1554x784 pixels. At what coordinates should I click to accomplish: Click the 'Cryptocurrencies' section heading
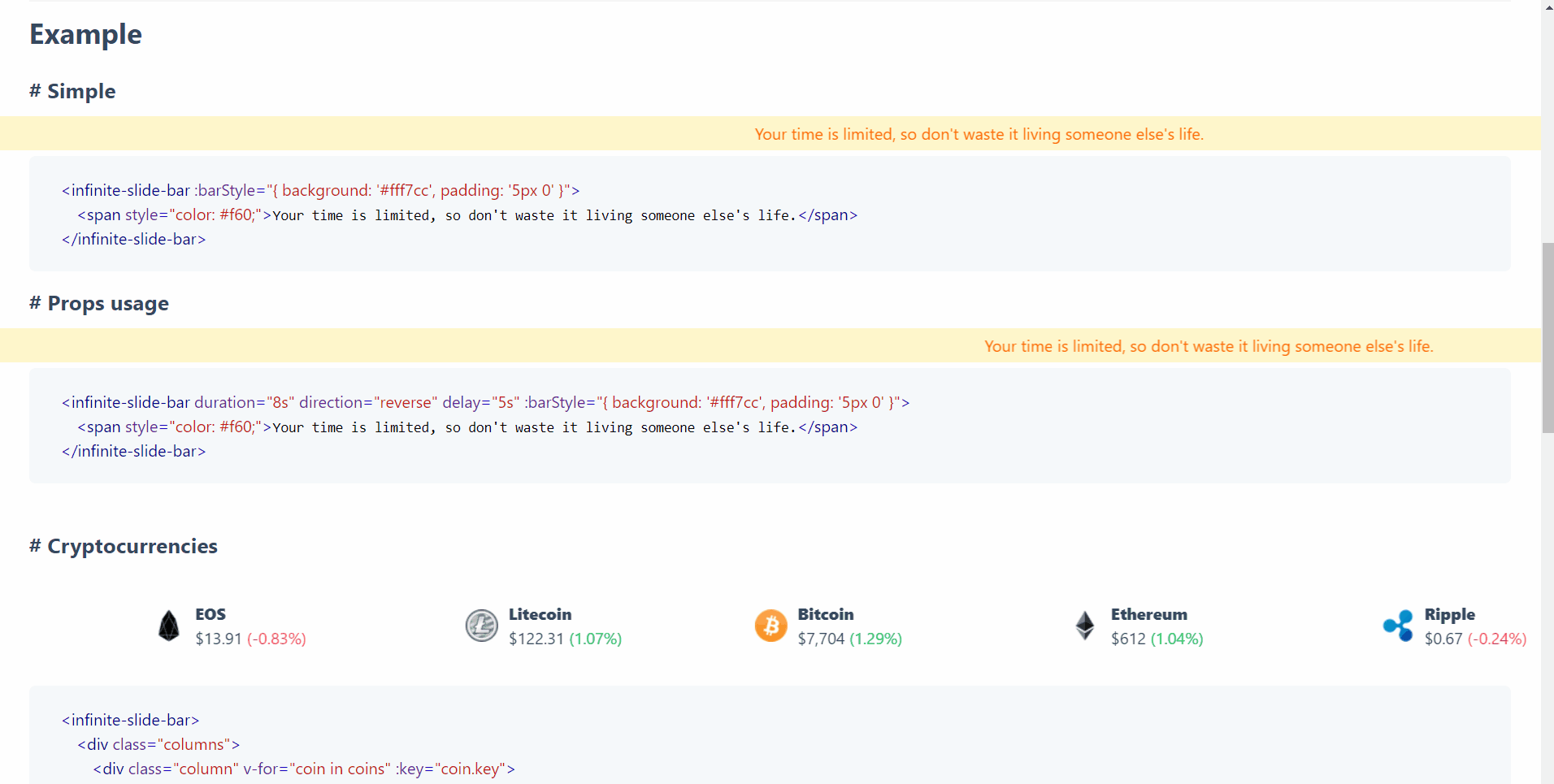click(132, 546)
